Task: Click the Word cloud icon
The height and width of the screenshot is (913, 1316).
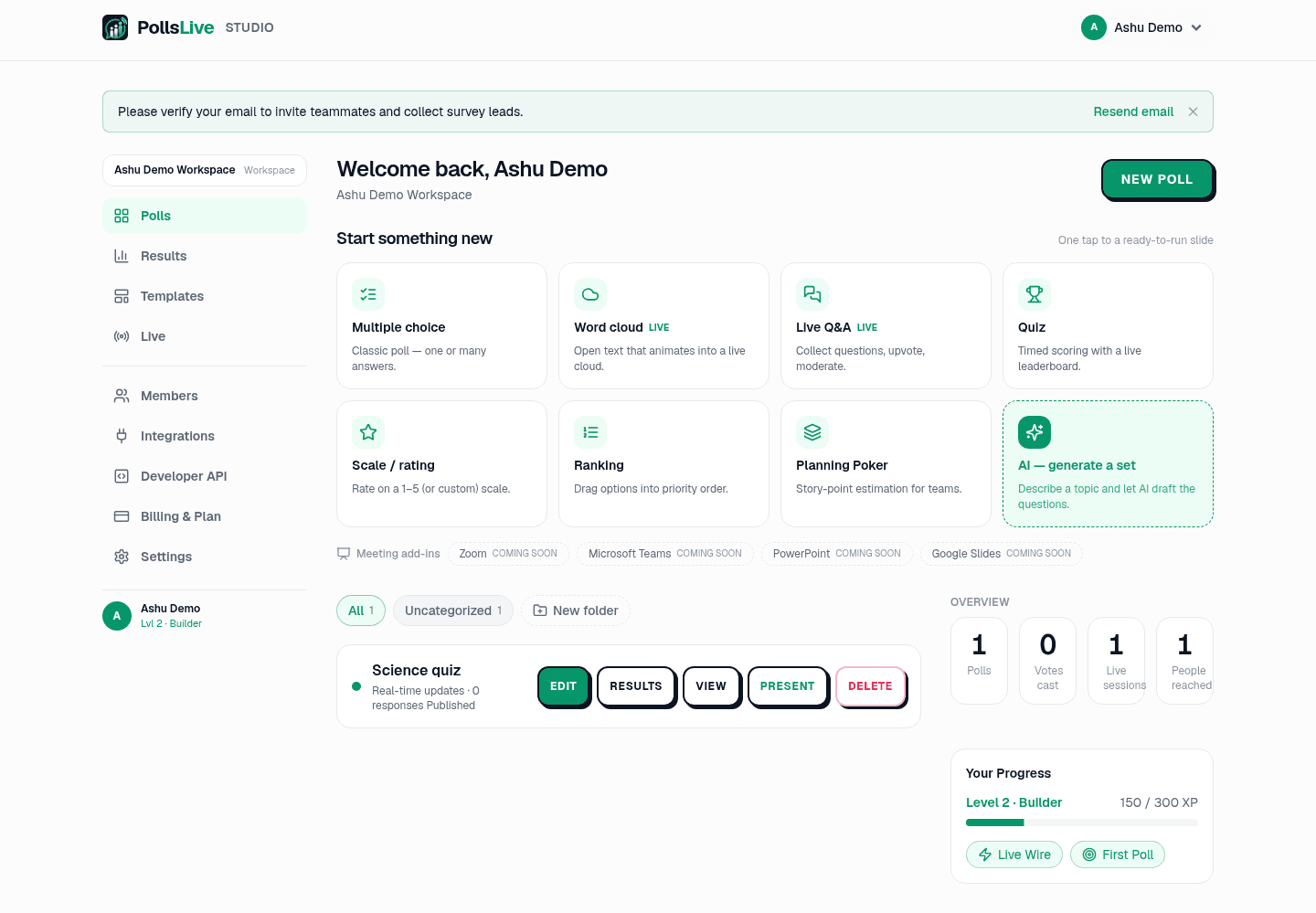Action: coord(590,294)
